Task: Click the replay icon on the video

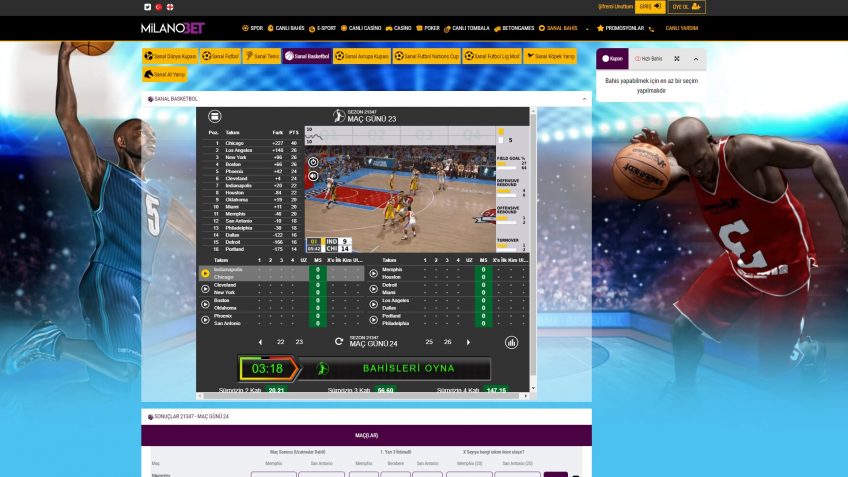Action: [313, 162]
